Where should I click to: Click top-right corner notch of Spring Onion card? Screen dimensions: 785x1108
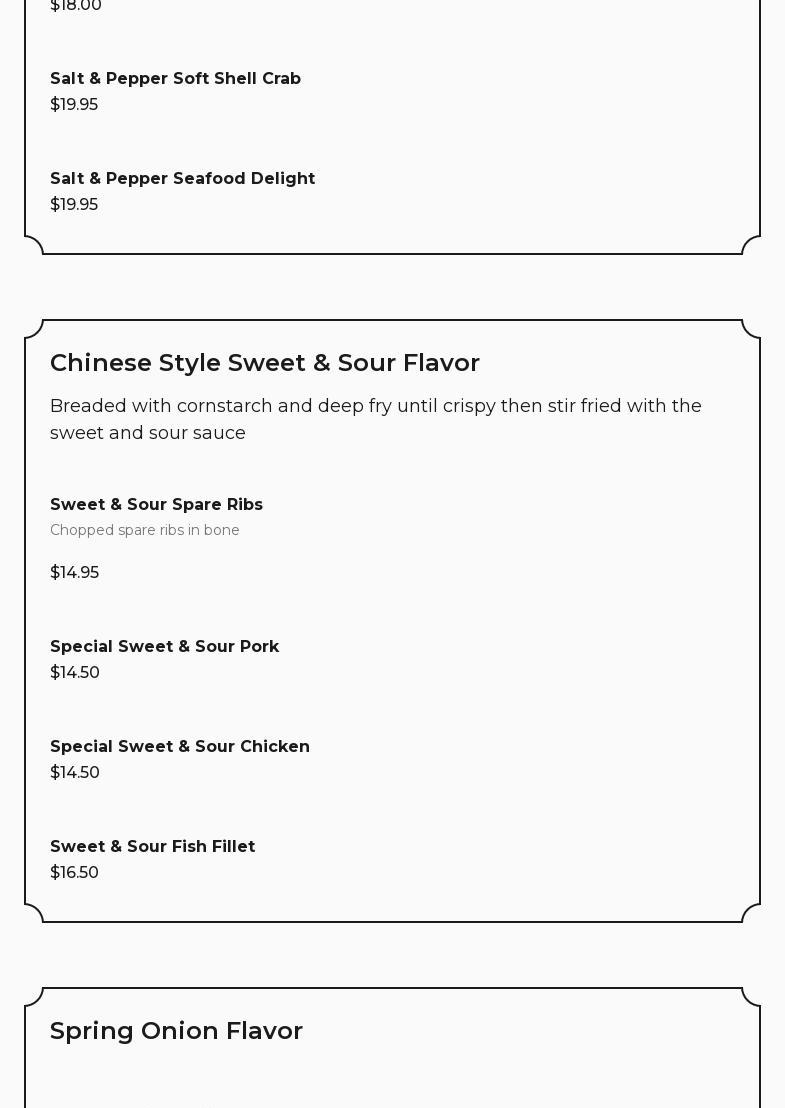click(751, 997)
